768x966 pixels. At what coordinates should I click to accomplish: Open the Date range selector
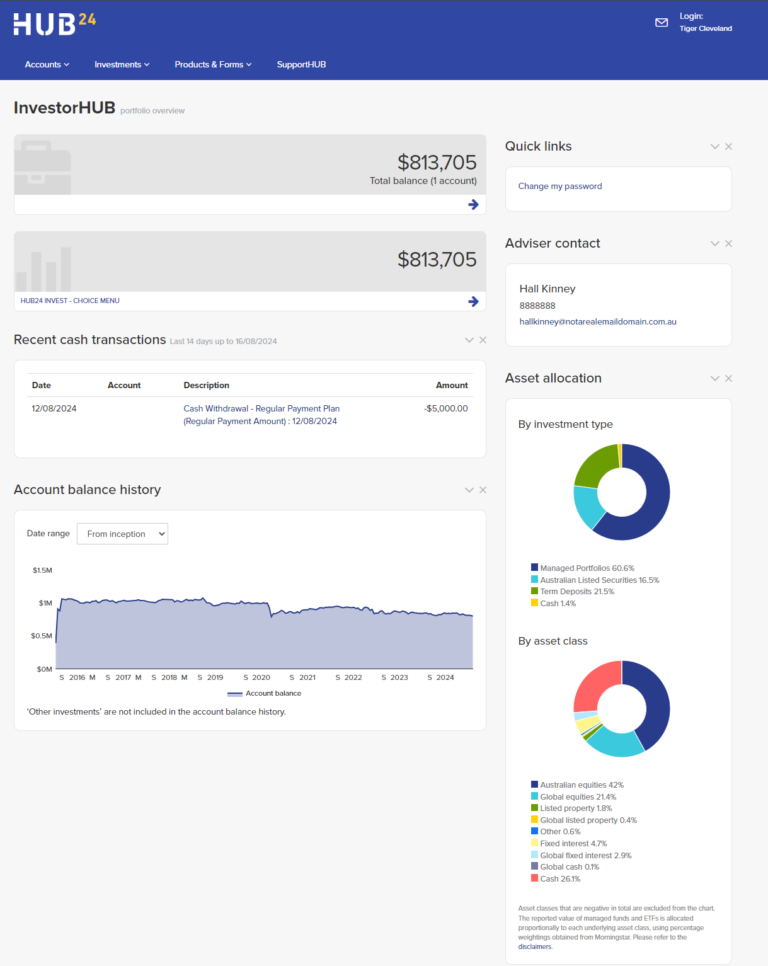point(121,533)
